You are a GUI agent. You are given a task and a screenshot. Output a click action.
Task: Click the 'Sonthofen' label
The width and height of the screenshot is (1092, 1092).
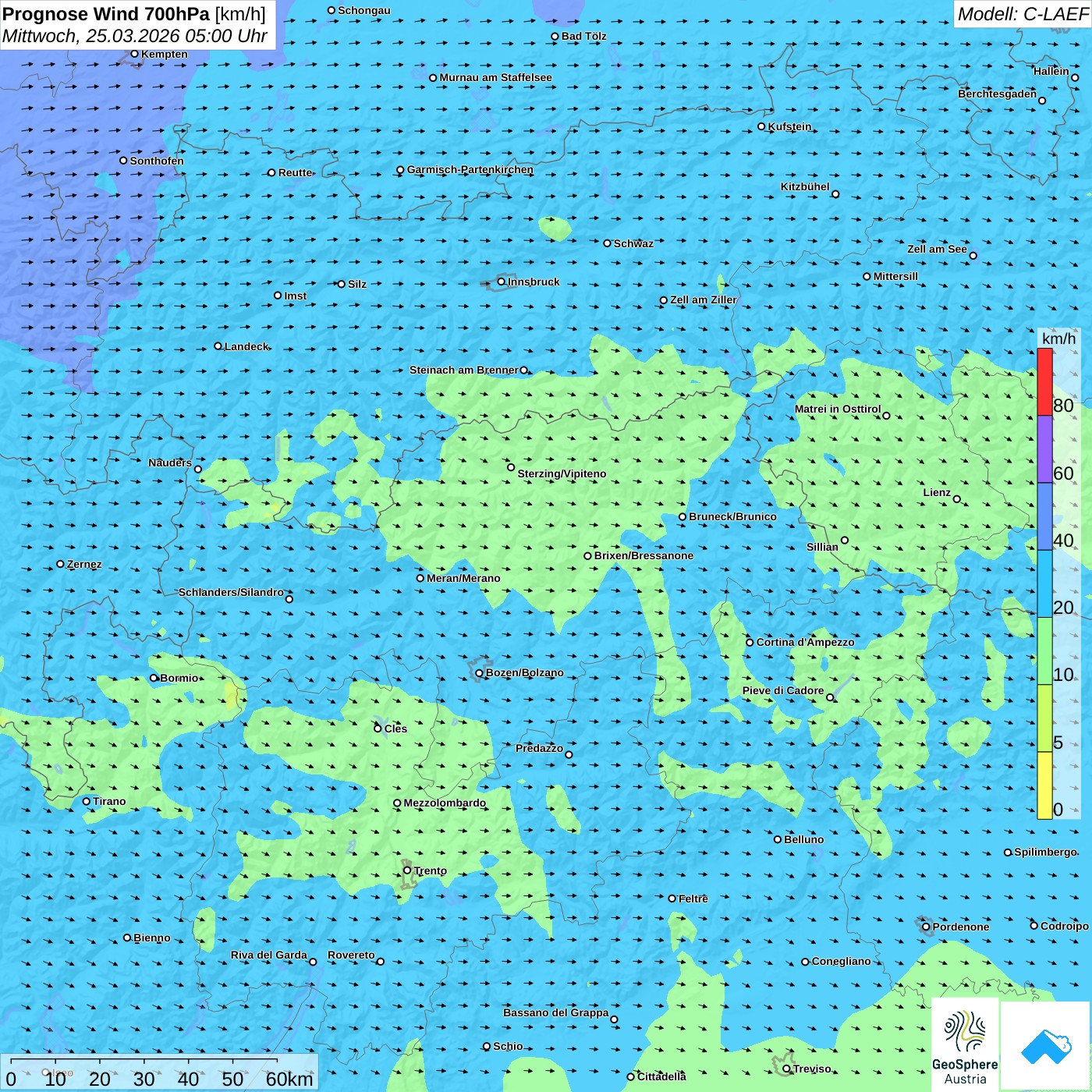click(157, 161)
